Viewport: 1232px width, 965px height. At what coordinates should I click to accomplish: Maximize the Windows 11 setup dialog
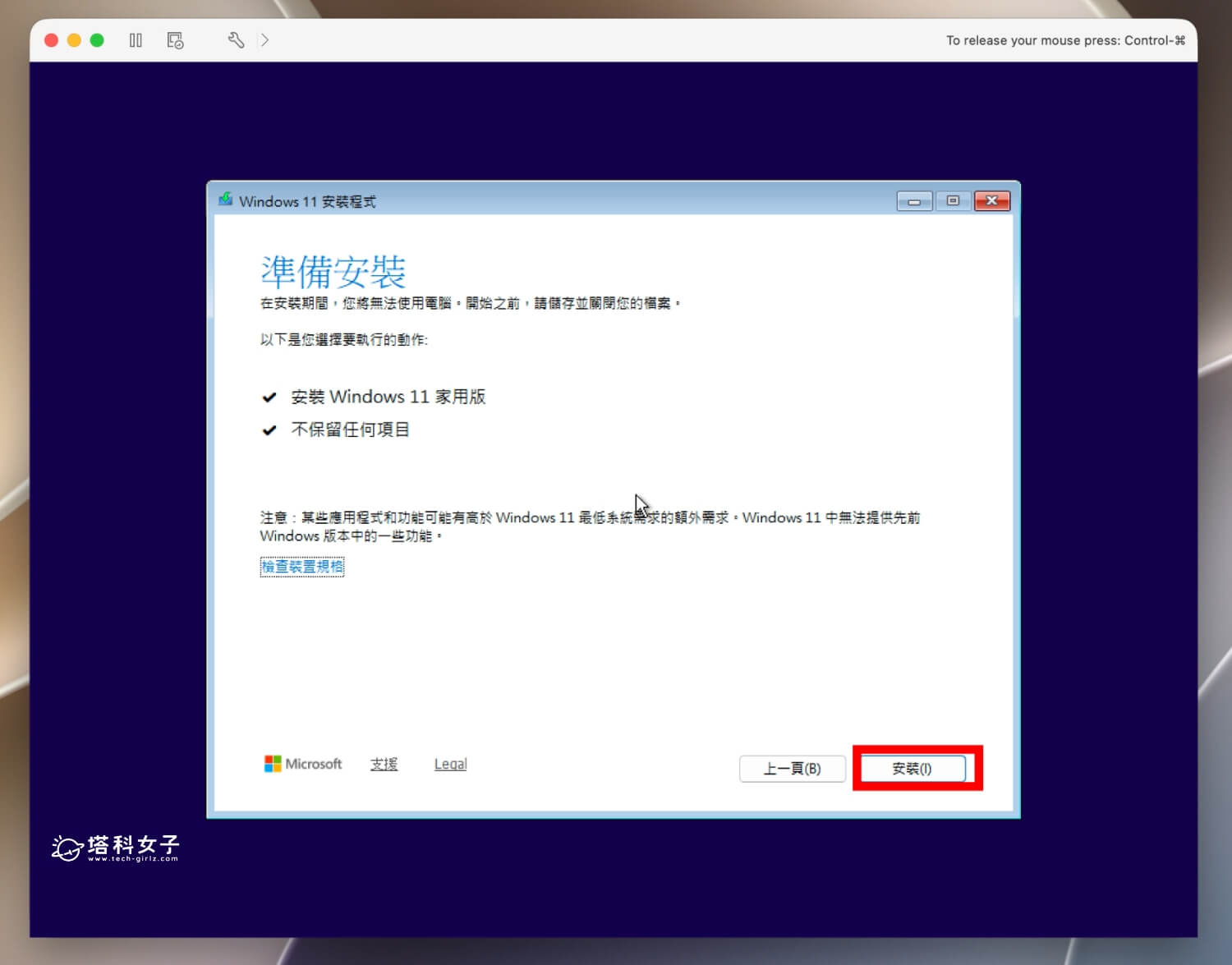(953, 201)
